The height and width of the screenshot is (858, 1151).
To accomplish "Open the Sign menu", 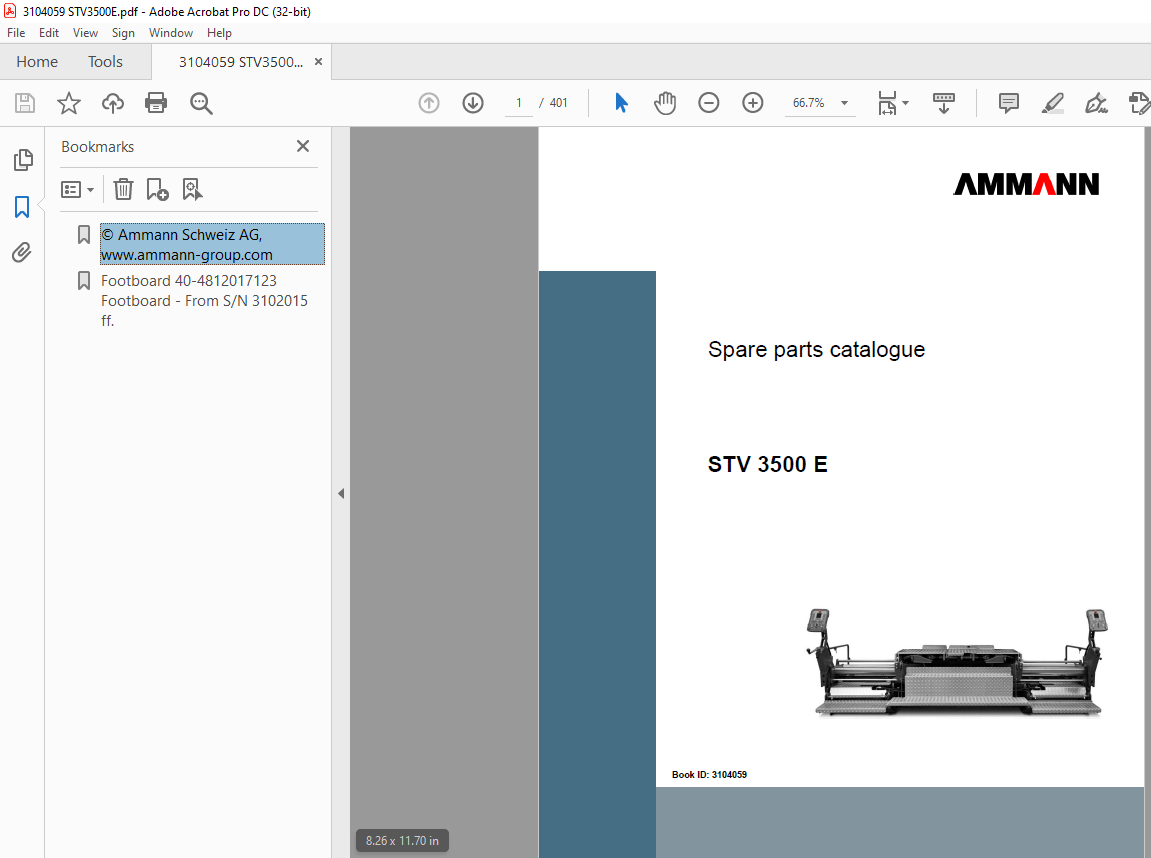I will [123, 32].
